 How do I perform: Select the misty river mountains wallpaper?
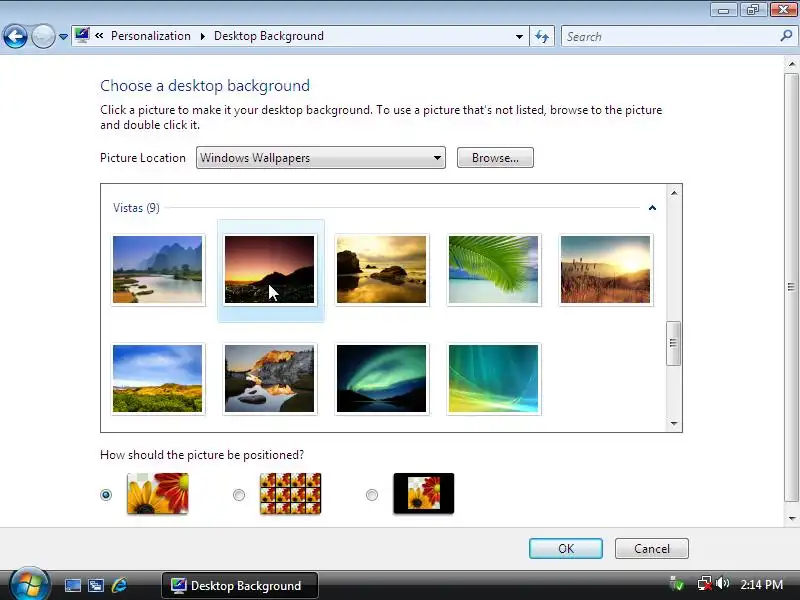[158, 269]
